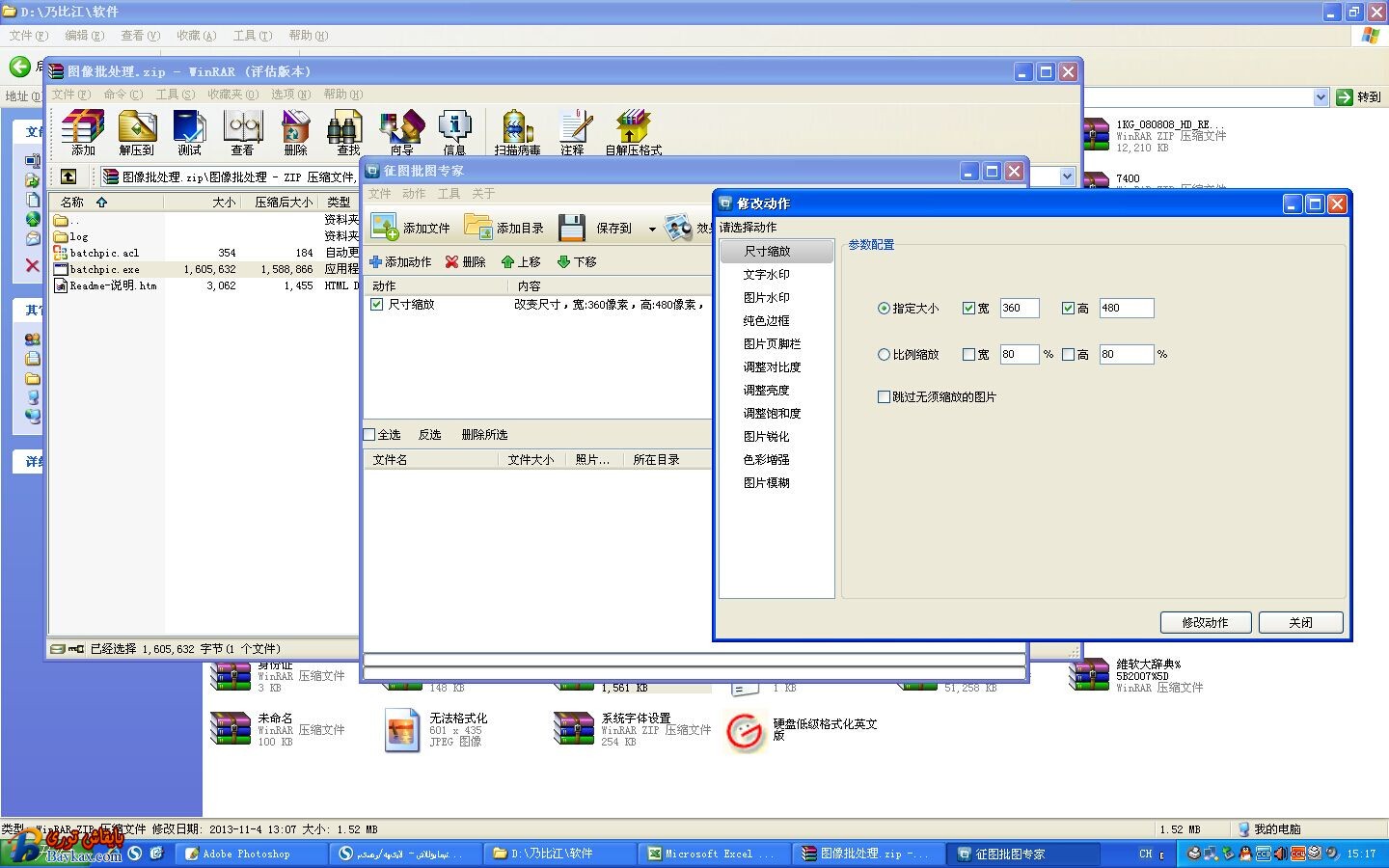The image size is (1389, 868).
Task: Toggle the 宽 checkbox for ratio scaling
Action: pos(969,355)
